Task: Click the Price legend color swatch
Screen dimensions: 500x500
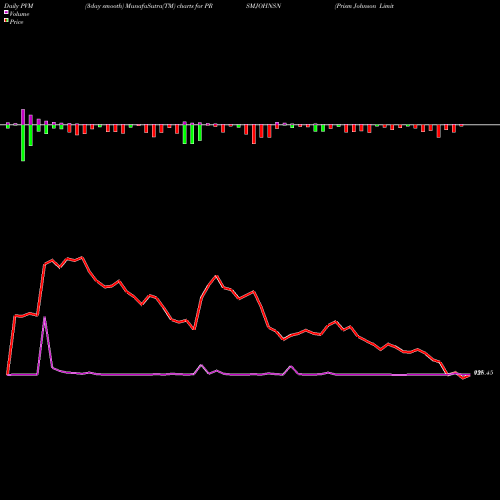Action: tap(6, 21)
